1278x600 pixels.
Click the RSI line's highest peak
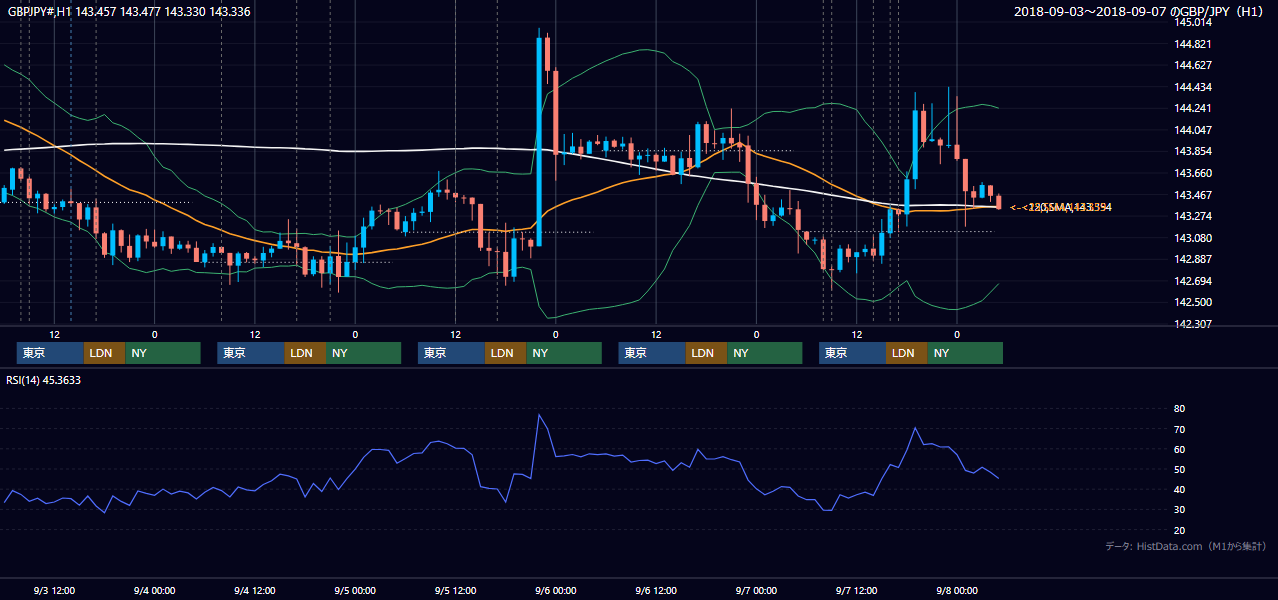coord(539,415)
